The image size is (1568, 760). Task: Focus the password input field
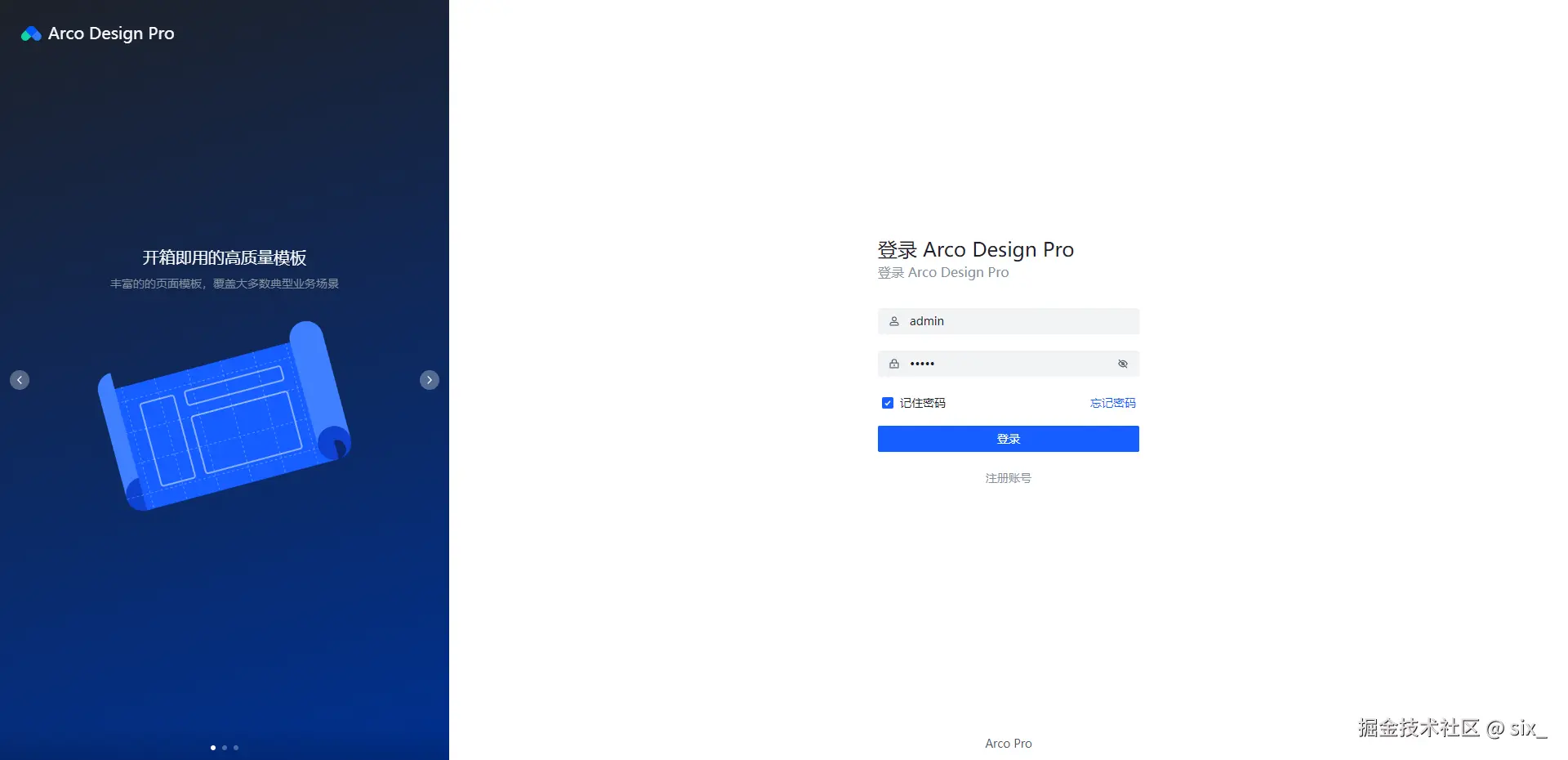tap(1009, 364)
